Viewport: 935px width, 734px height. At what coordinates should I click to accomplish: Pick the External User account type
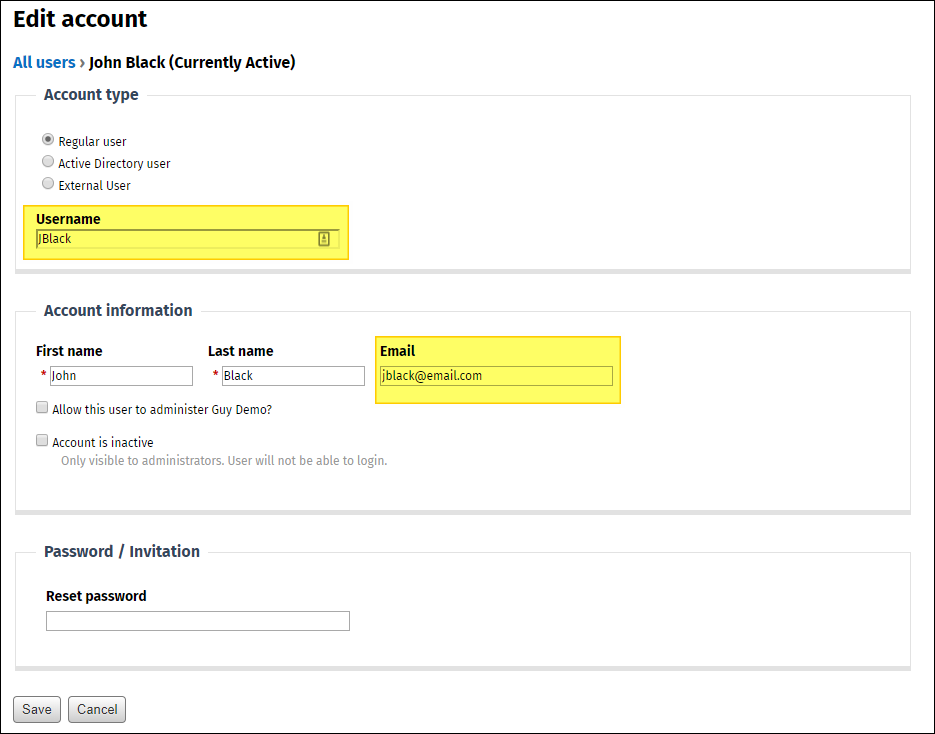click(x=48, y=184)
